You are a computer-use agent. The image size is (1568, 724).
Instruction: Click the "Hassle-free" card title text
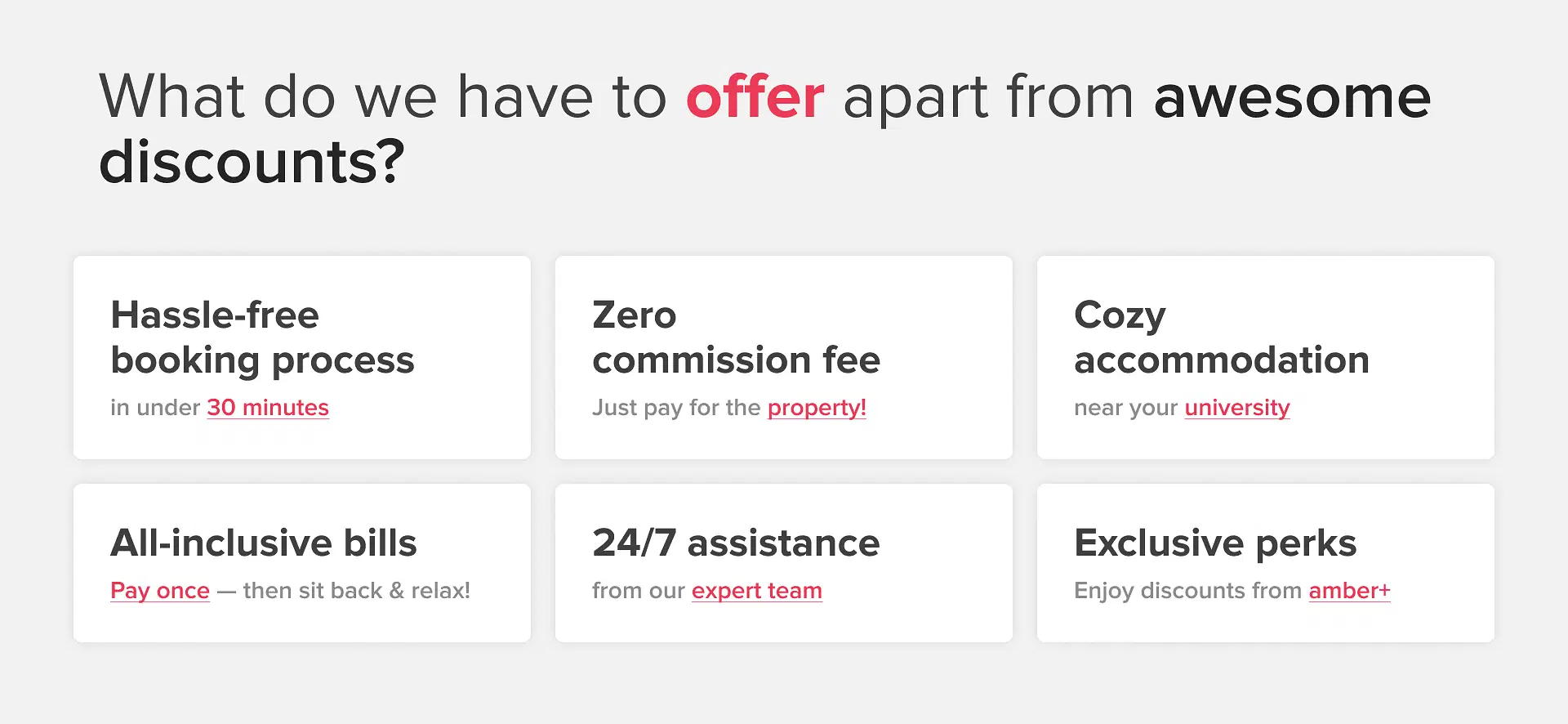[215, 315]
